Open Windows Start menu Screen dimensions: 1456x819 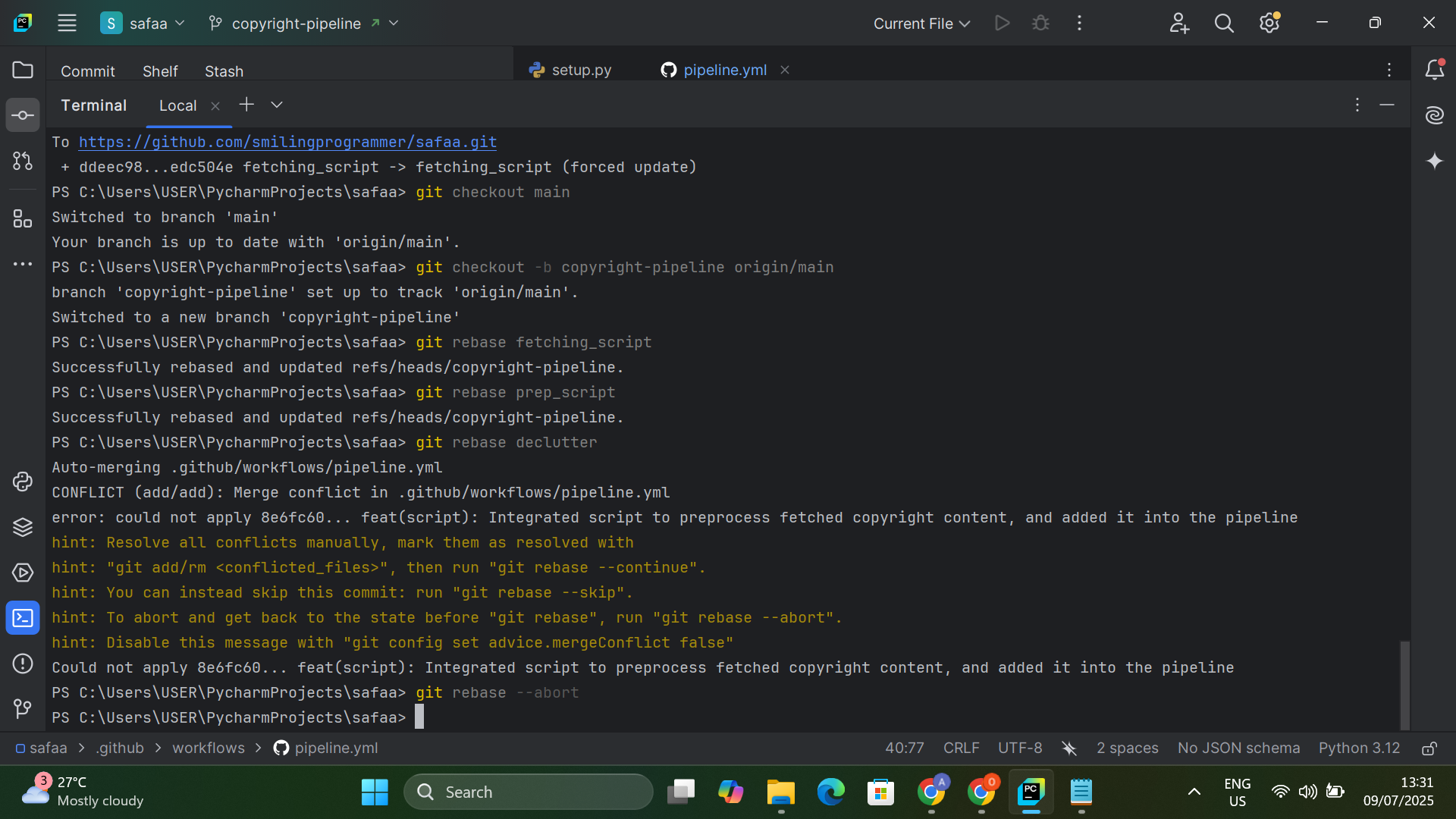point(375,792)
